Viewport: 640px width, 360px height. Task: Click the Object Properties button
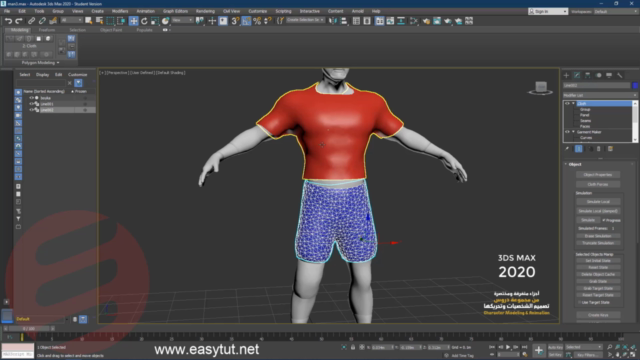(598, 175)
